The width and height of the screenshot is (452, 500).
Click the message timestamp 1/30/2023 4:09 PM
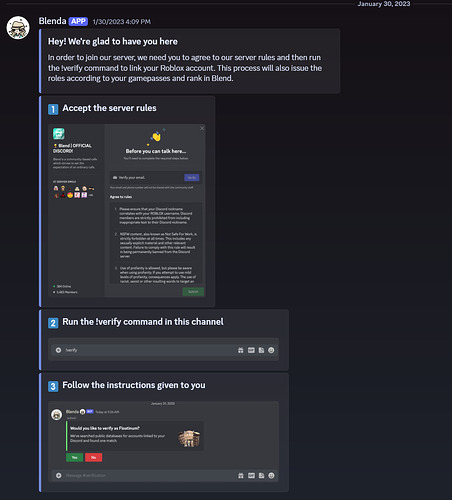[x=122, y=22]
